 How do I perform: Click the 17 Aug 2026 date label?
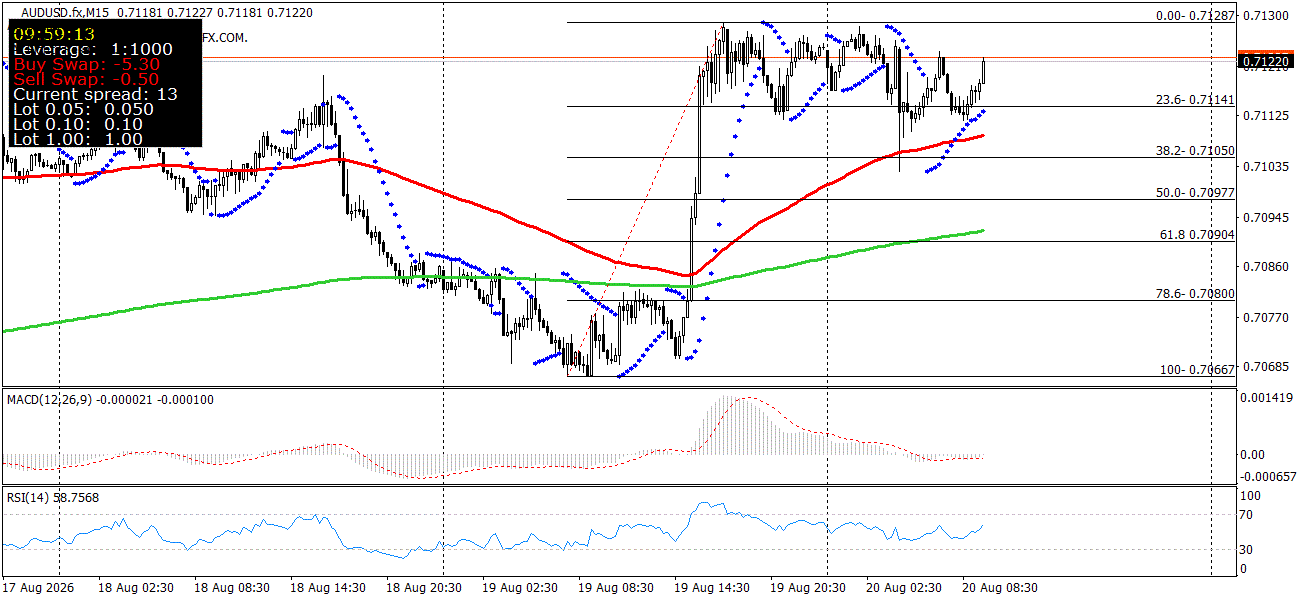39,587
